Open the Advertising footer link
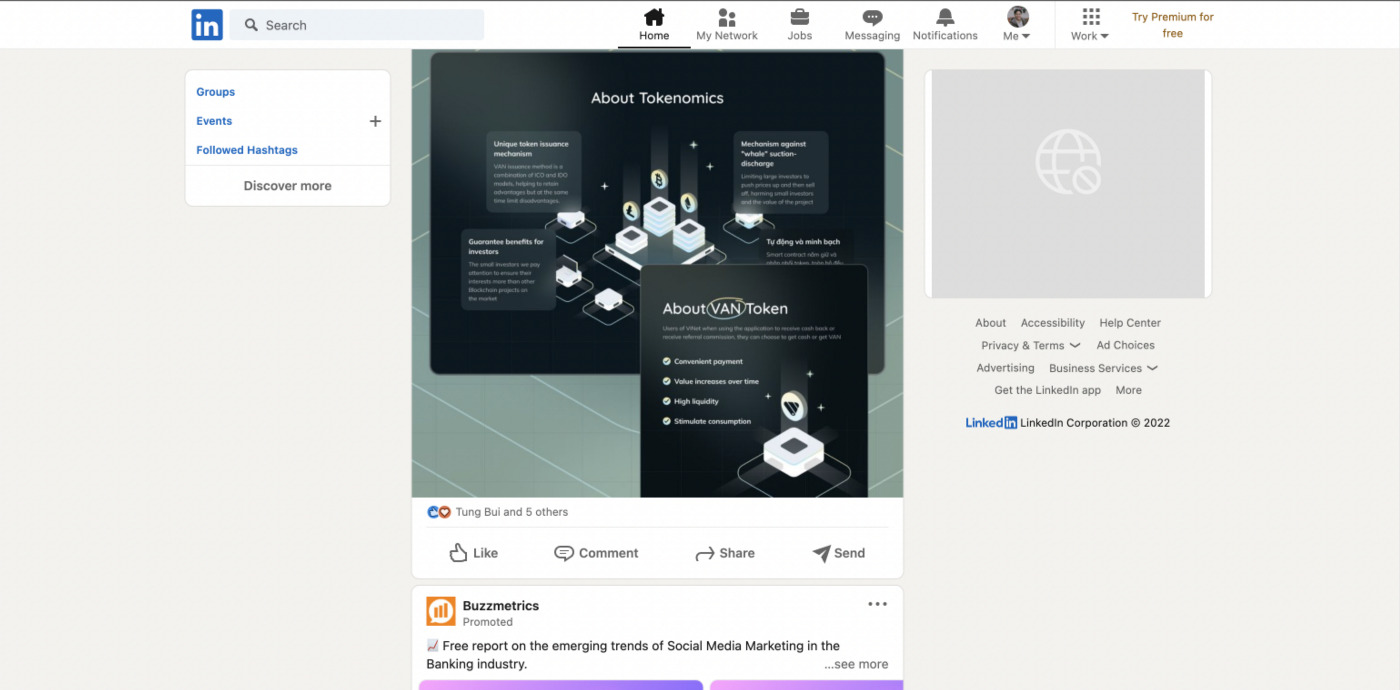This screenshot has height=690, width=1400. 1005,368
